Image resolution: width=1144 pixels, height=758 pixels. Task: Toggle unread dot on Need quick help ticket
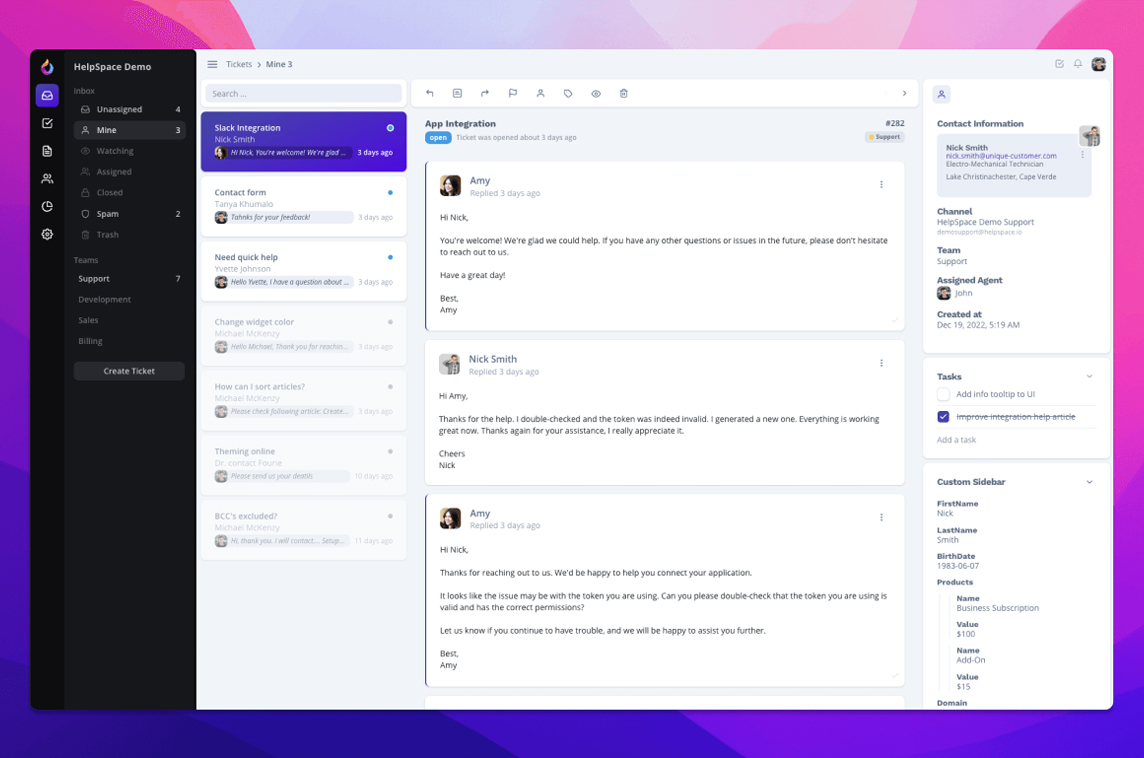[390, 258]
